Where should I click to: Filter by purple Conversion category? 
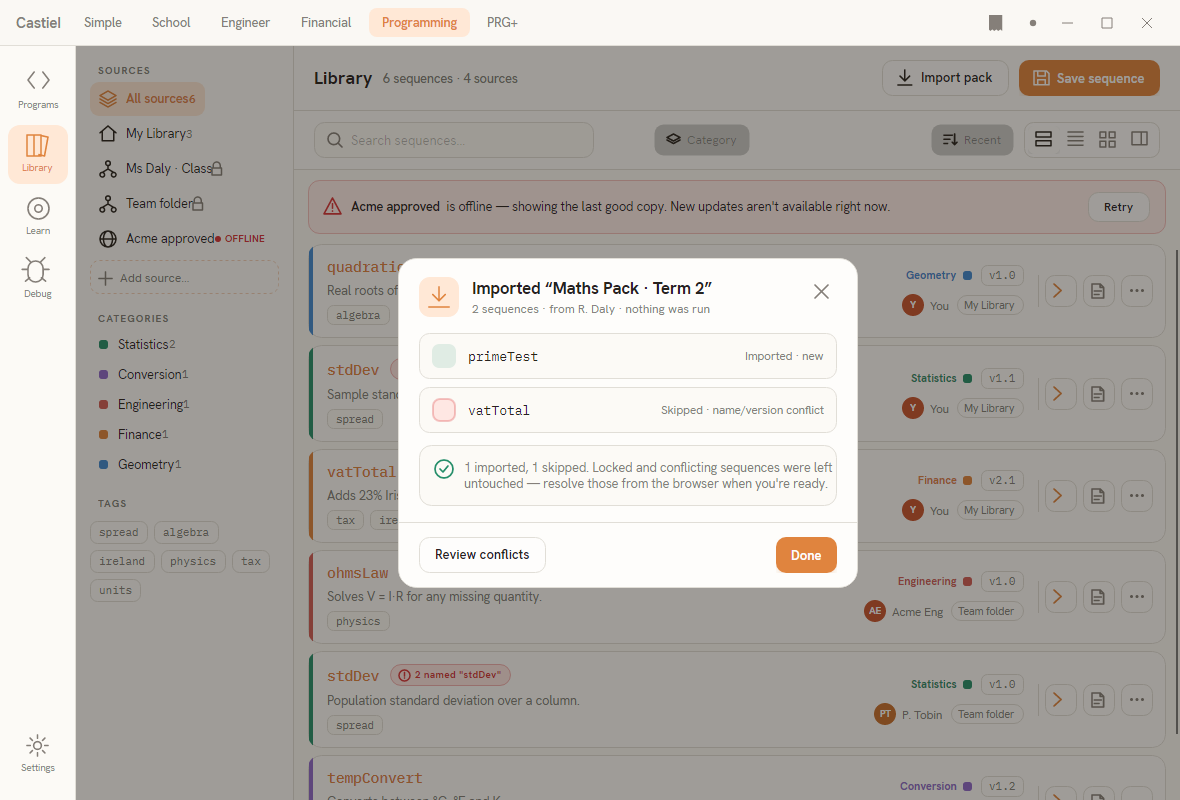pos(144,374)
